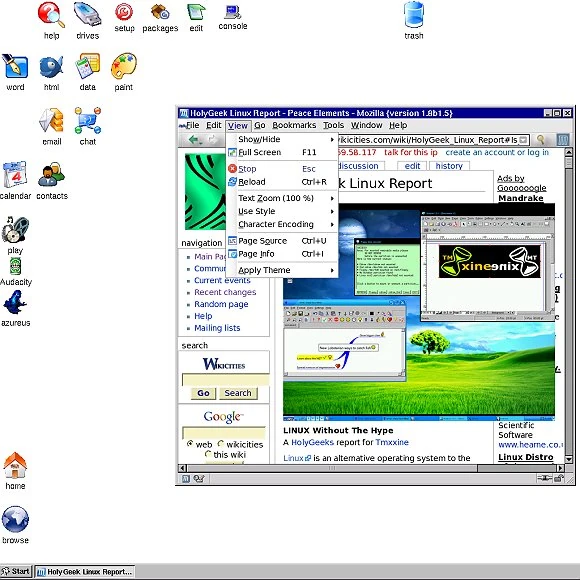Screen dimensions: 580x580
Task: Click the security lock icon in status bar
Action: coord(559,479)
